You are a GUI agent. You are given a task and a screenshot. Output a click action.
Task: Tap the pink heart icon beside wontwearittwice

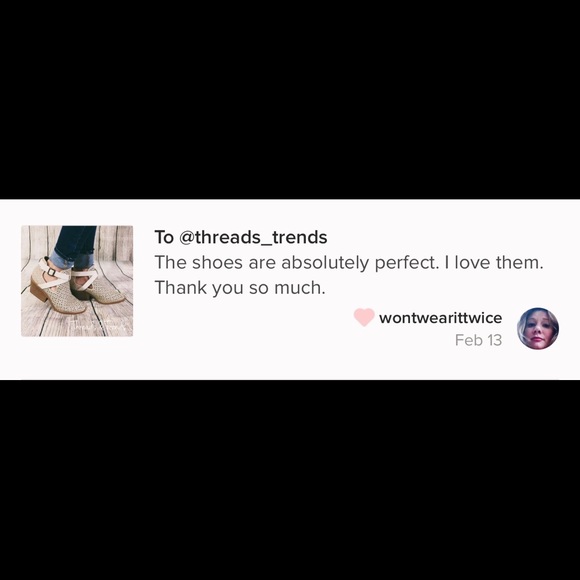tap(364, 317)
